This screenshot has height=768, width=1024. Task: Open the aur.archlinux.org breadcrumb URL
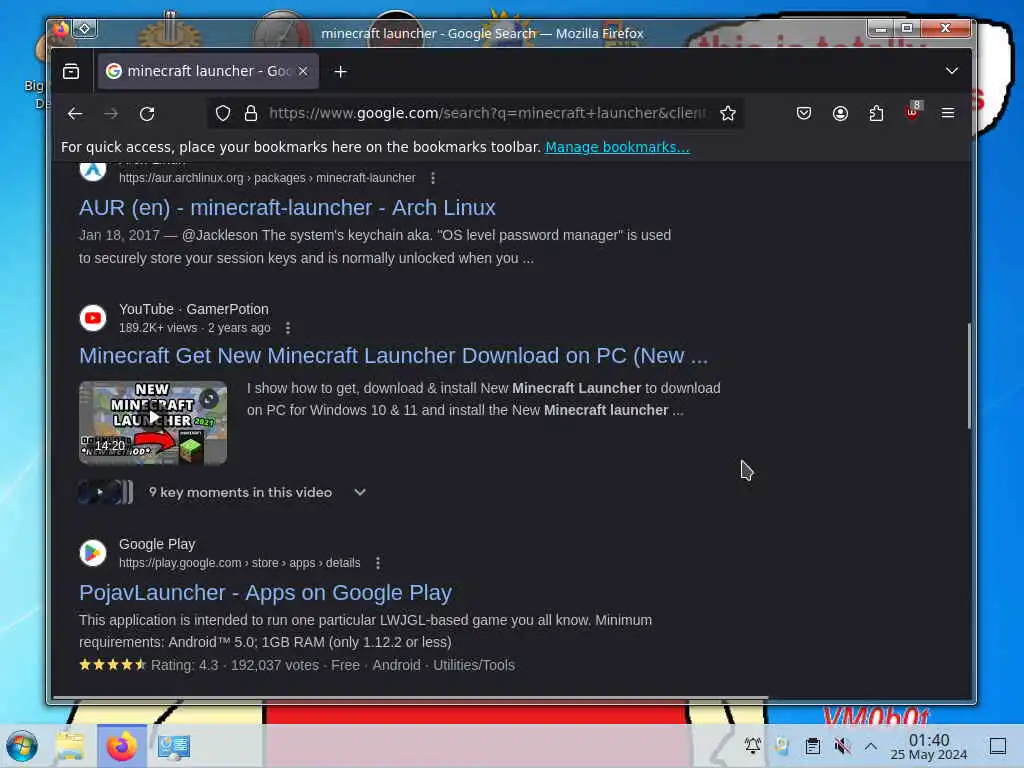tap(267, 178)
